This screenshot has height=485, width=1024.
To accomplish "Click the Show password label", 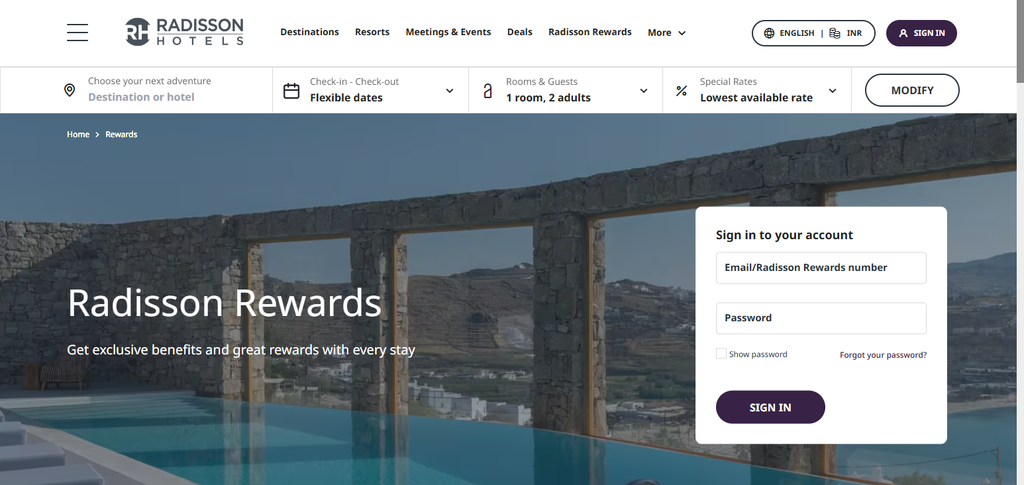I will [x=758, y=354].
